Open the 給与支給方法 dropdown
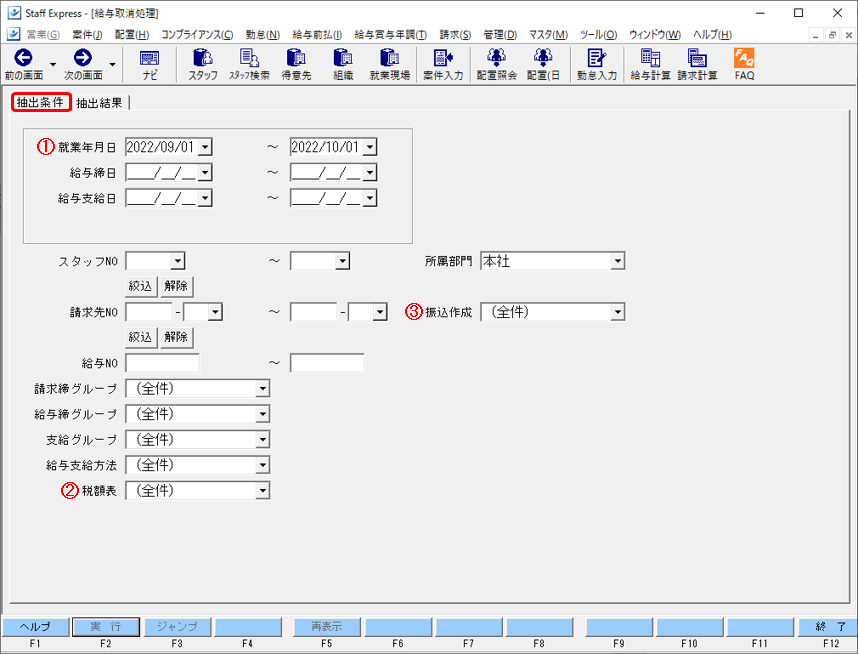The height and width of the screenshot is (654, 858). click(263, 465)
